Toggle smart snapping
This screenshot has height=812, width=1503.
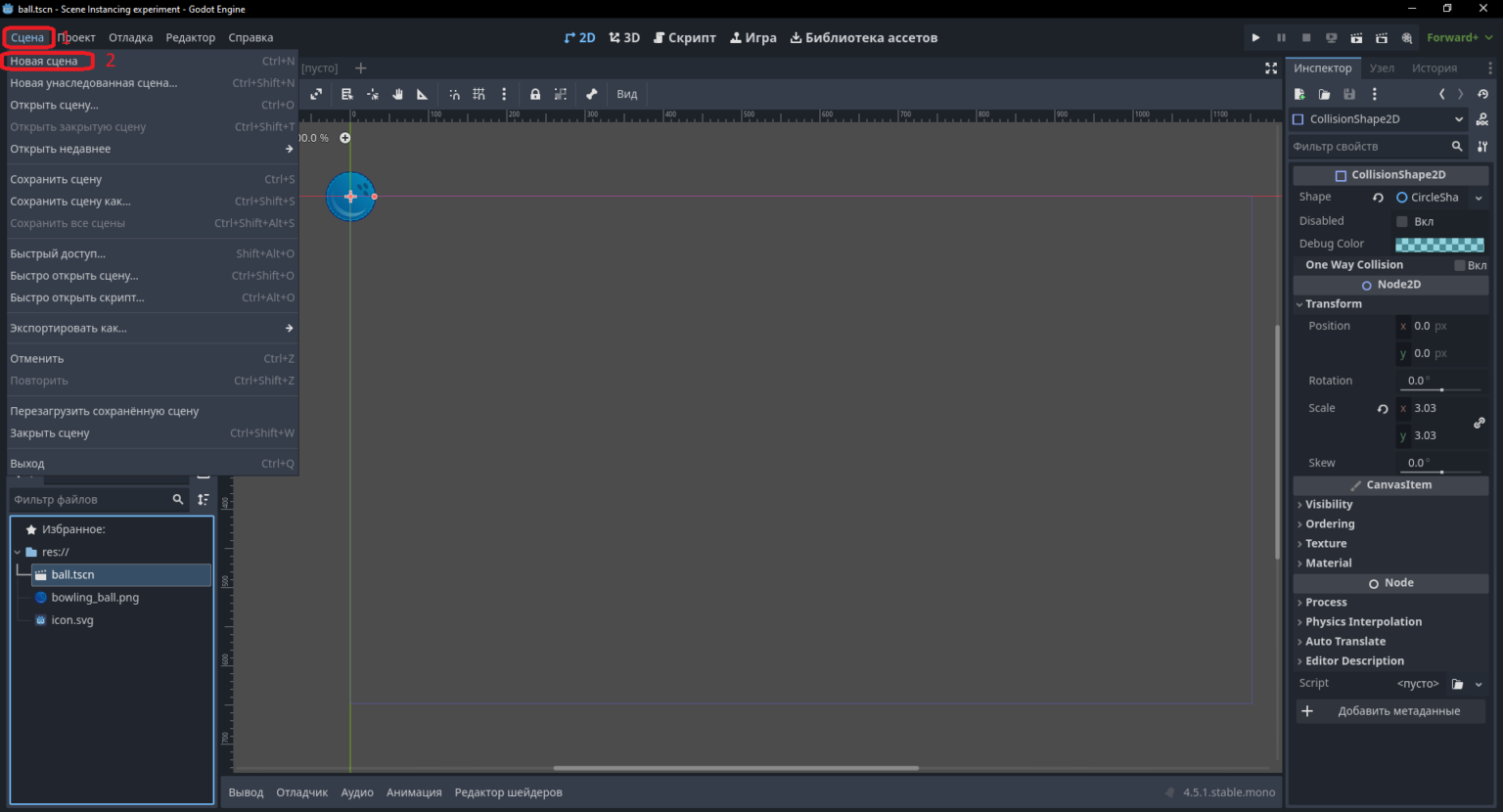click(x=454, y=94)
